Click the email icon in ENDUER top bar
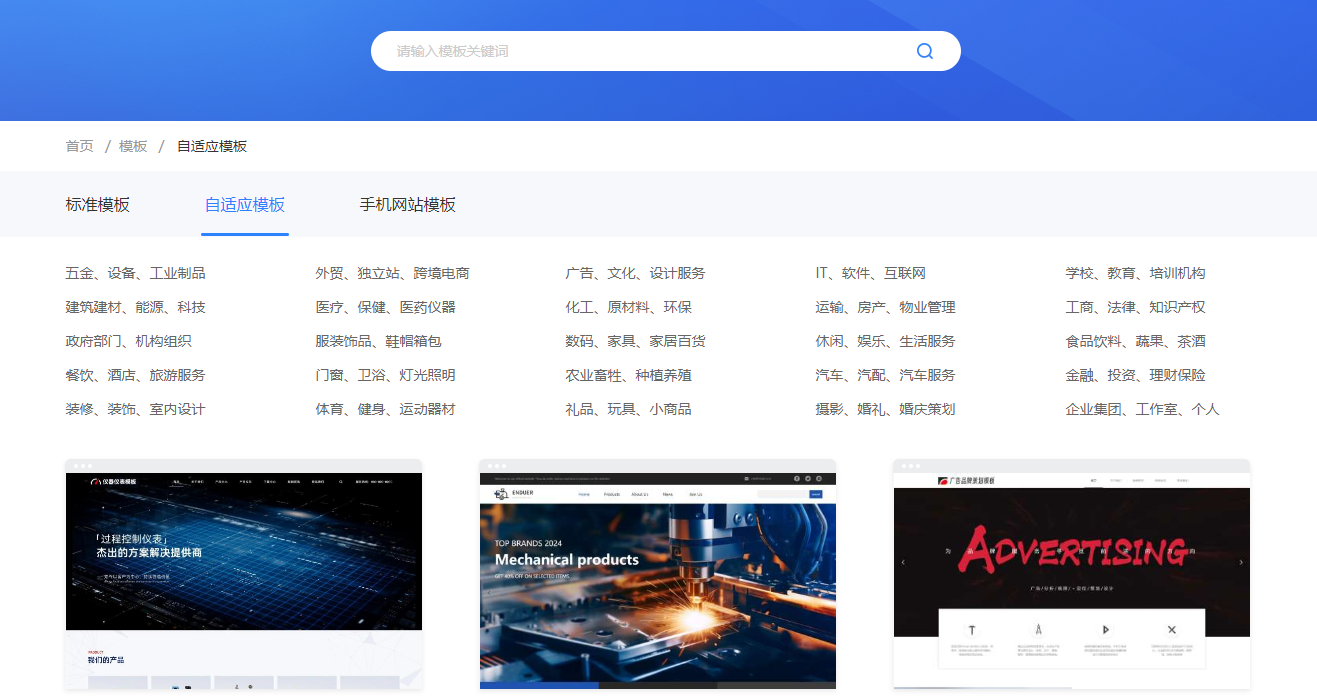Screen dimensions: 1317x700 click(x=747, y=478)
